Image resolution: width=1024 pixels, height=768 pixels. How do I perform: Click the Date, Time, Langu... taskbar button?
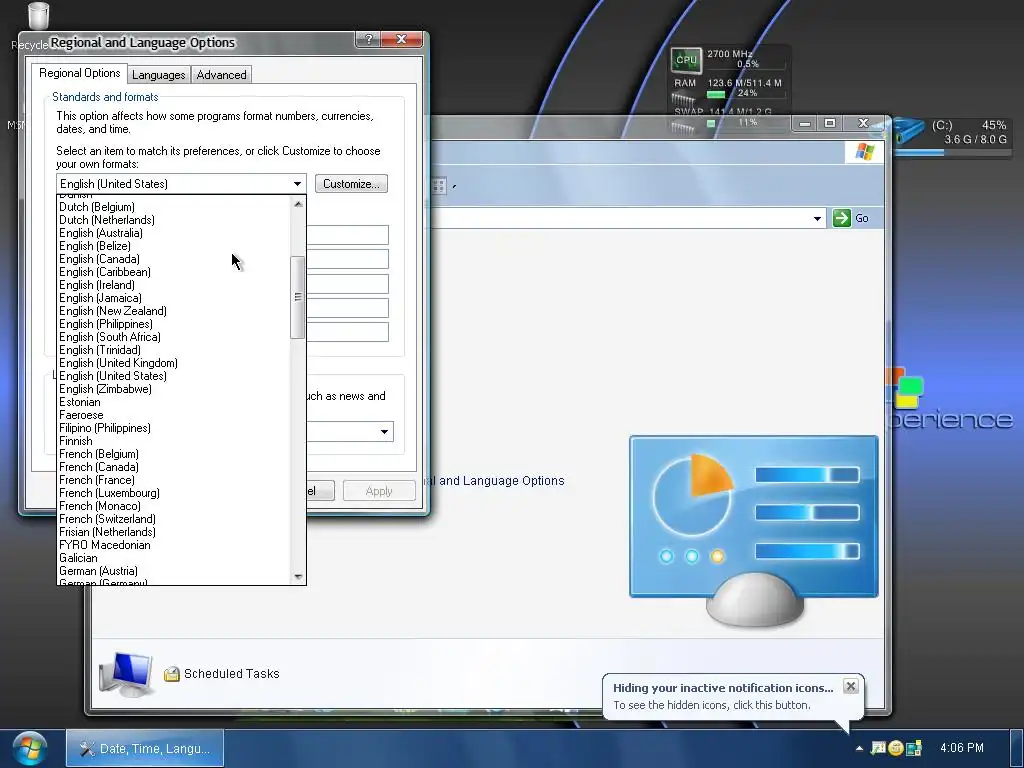tap(145, 748)
